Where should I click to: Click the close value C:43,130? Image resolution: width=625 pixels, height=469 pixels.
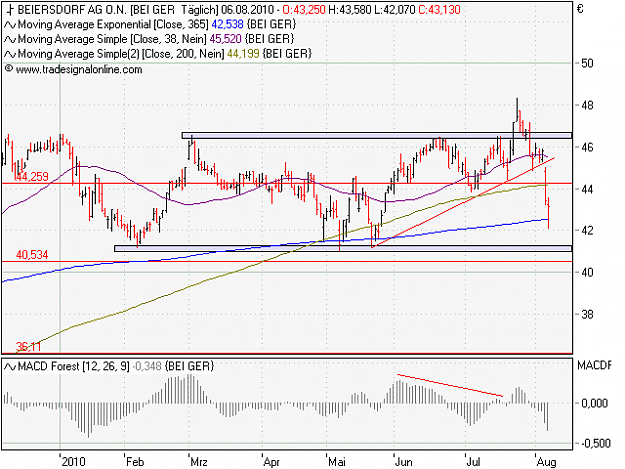point(439,10)
